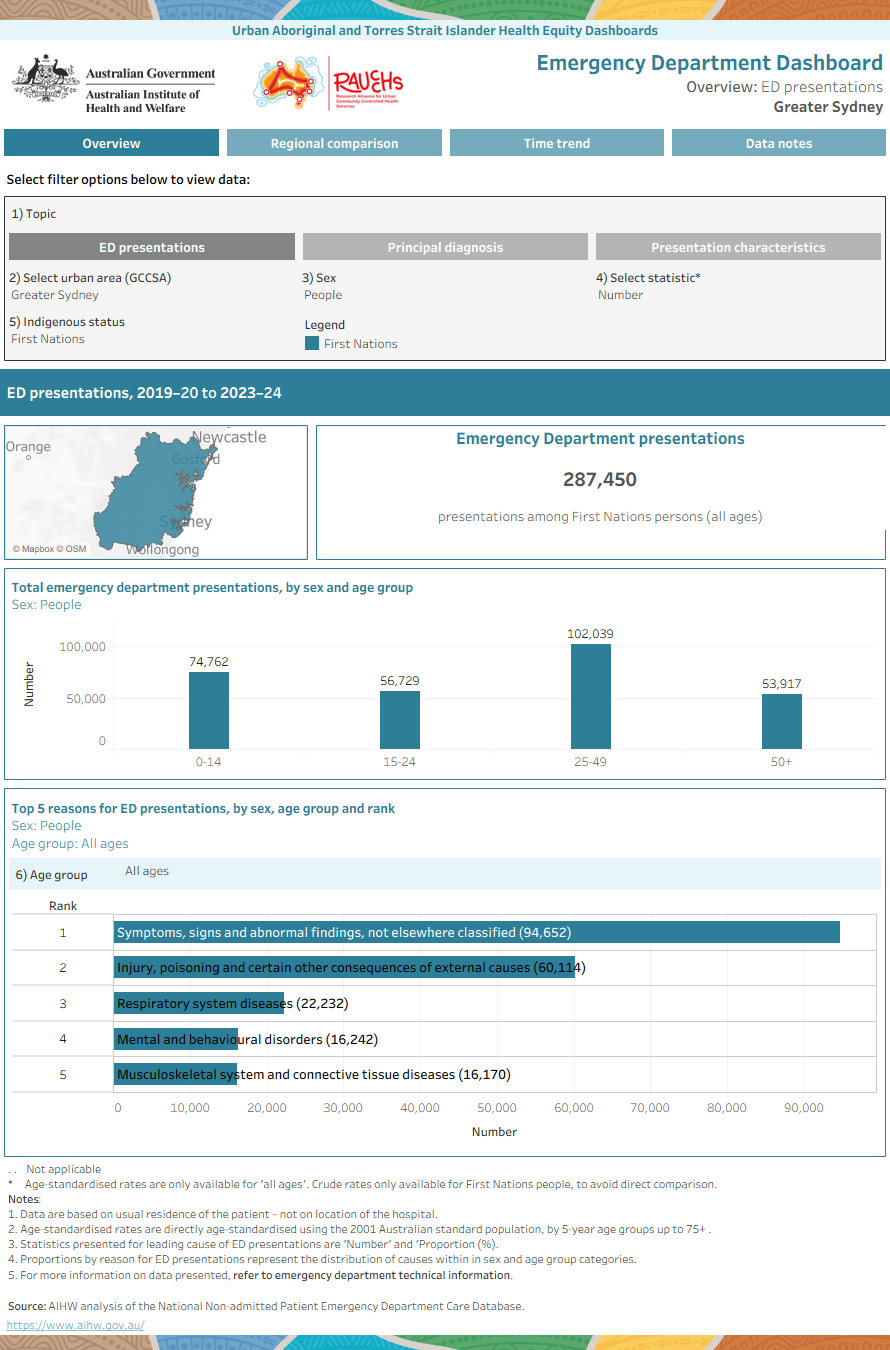Click the Wollongong label on the map
Screen dimensions: 890x1350
coord(162,549)
